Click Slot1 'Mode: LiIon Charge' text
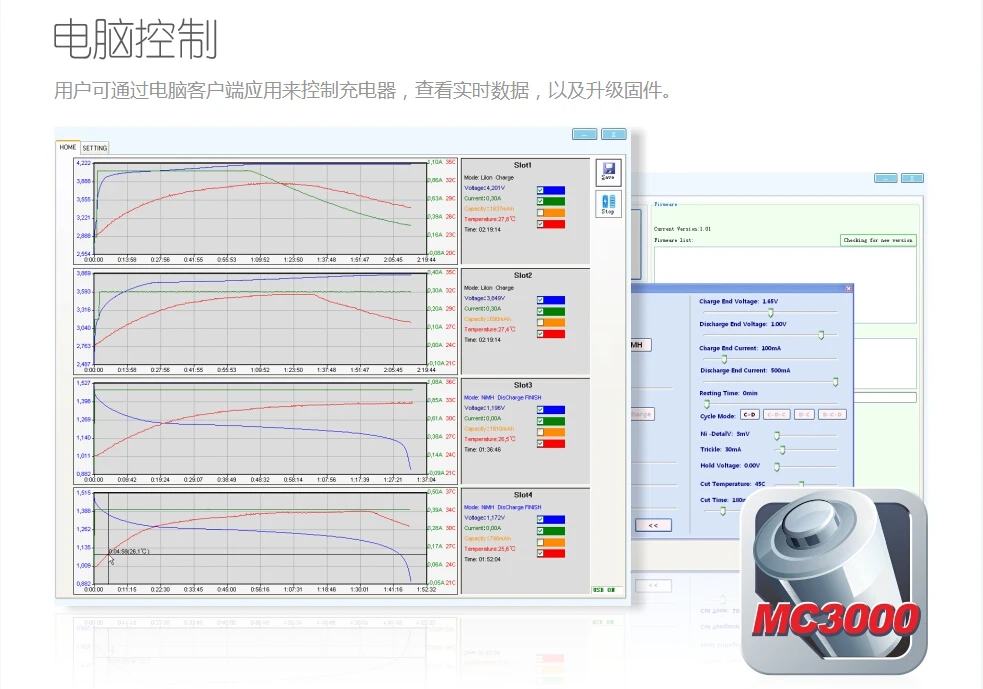983x689 pixels. pyautogui.click(x=489, y=177)
